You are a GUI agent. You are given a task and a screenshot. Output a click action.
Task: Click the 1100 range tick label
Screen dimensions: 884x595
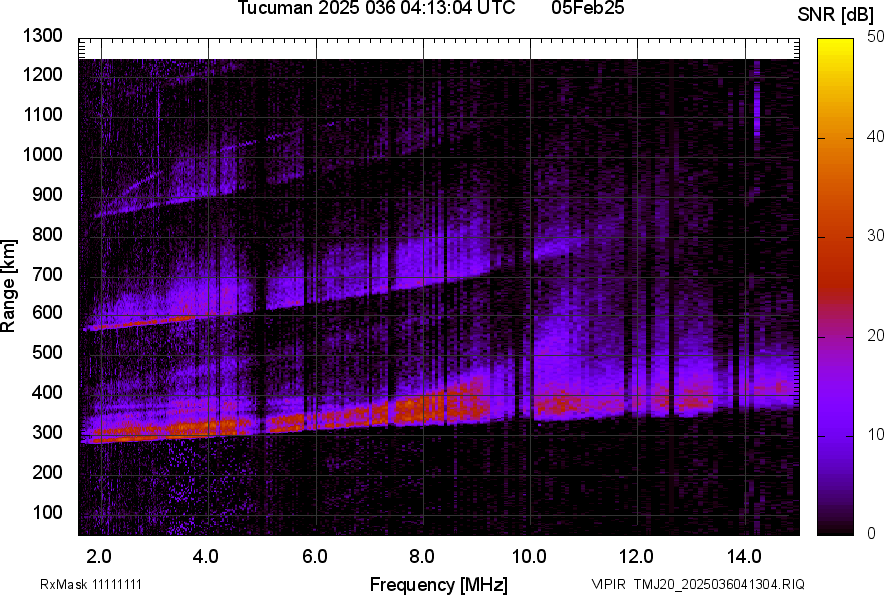(43, 115)
